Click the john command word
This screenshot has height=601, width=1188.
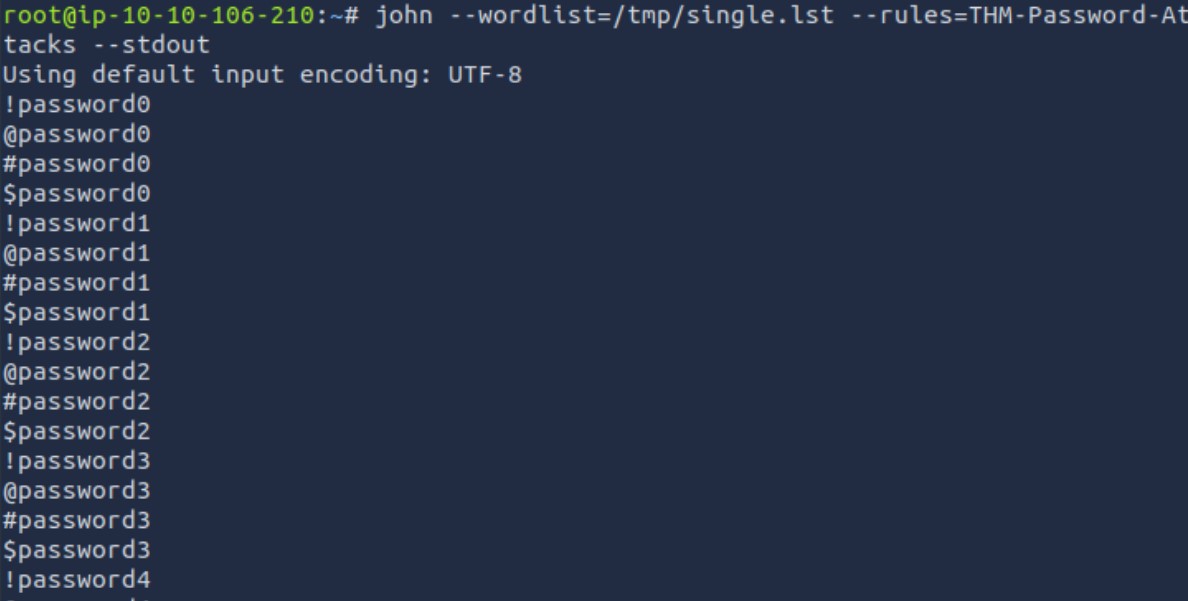(x=404, y=15)
